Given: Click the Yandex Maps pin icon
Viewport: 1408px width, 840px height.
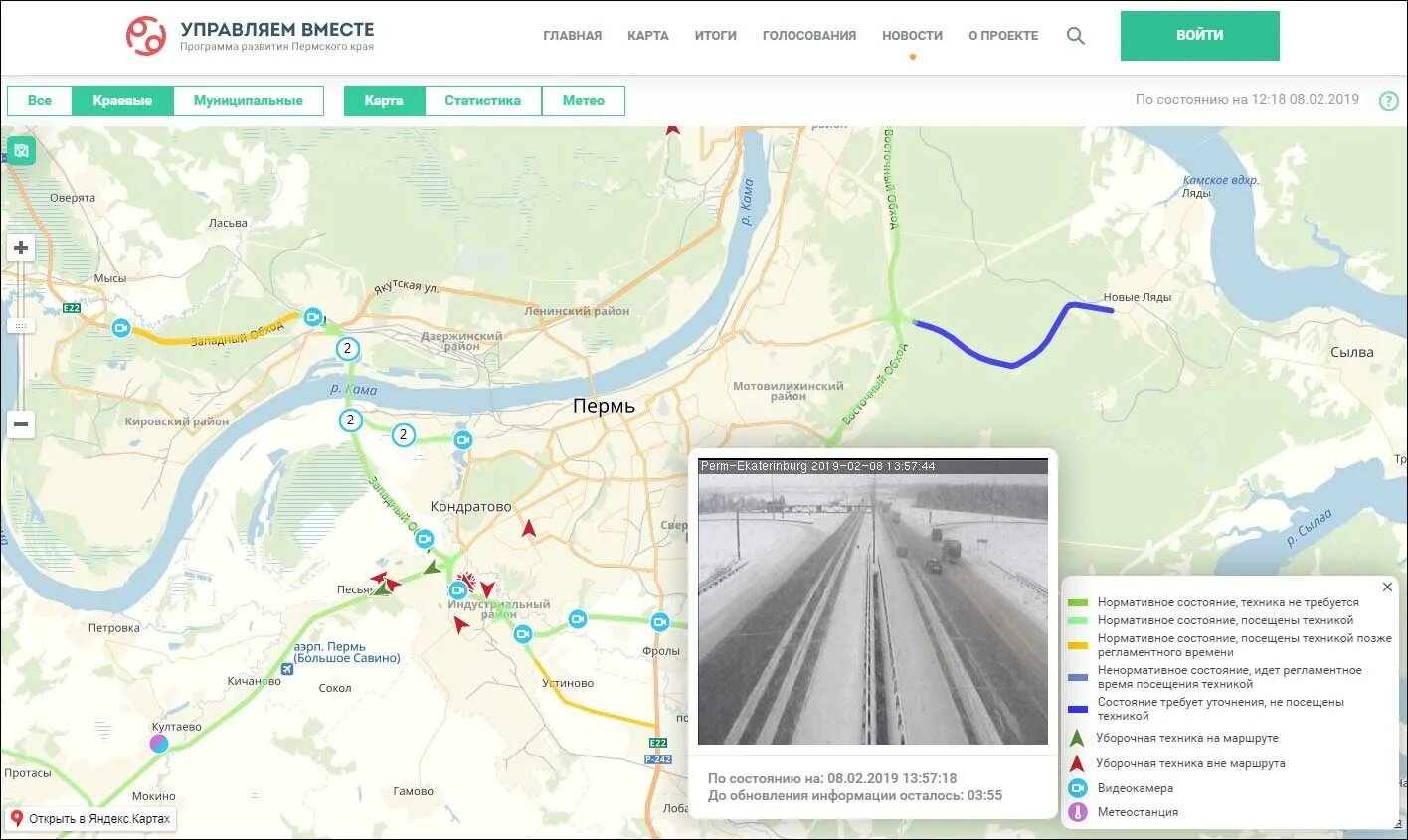Looking at the screenshot, I should pyautogui.click(x=16, y=819).
